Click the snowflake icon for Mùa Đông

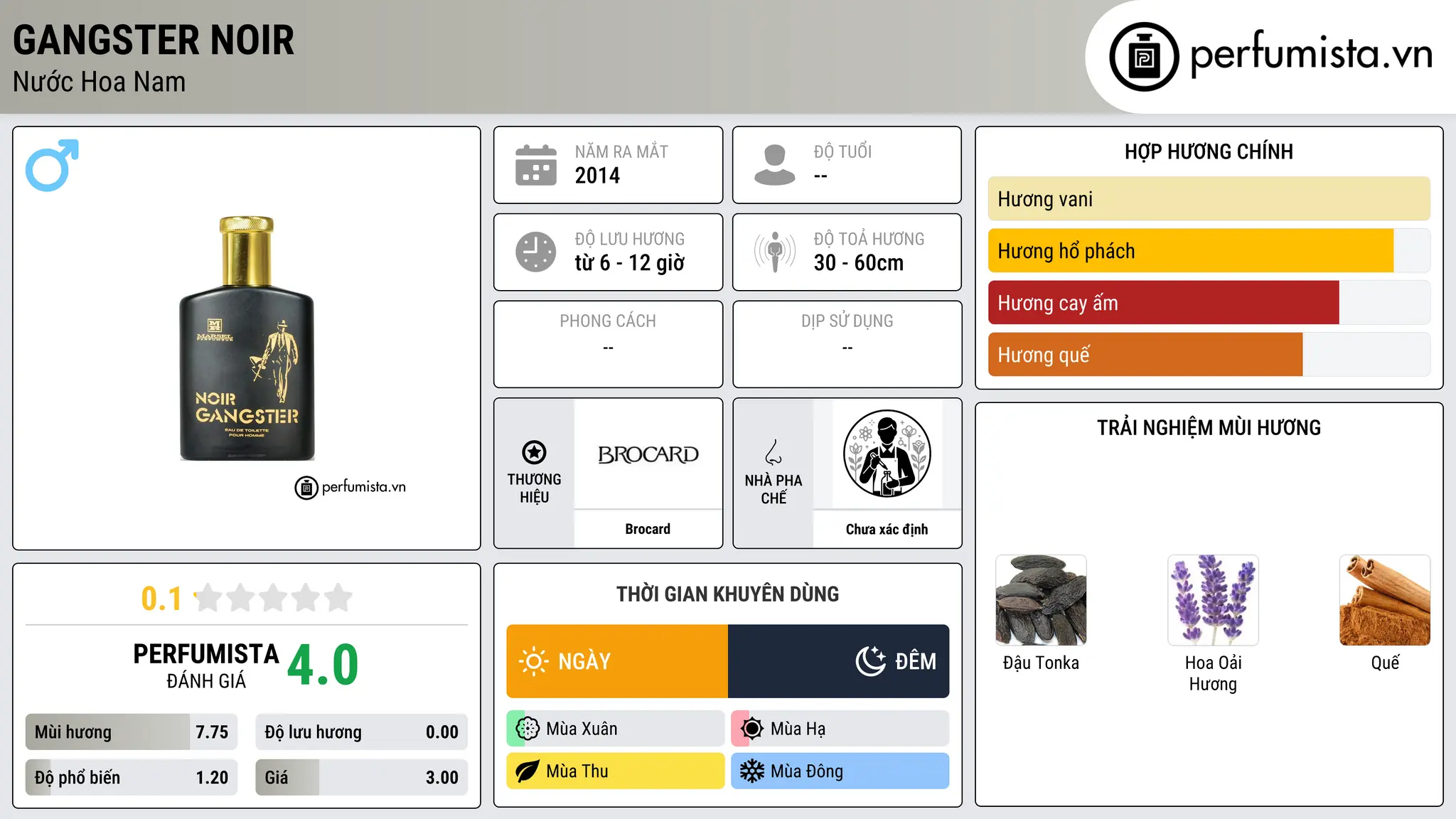click(x=752, y=771)
